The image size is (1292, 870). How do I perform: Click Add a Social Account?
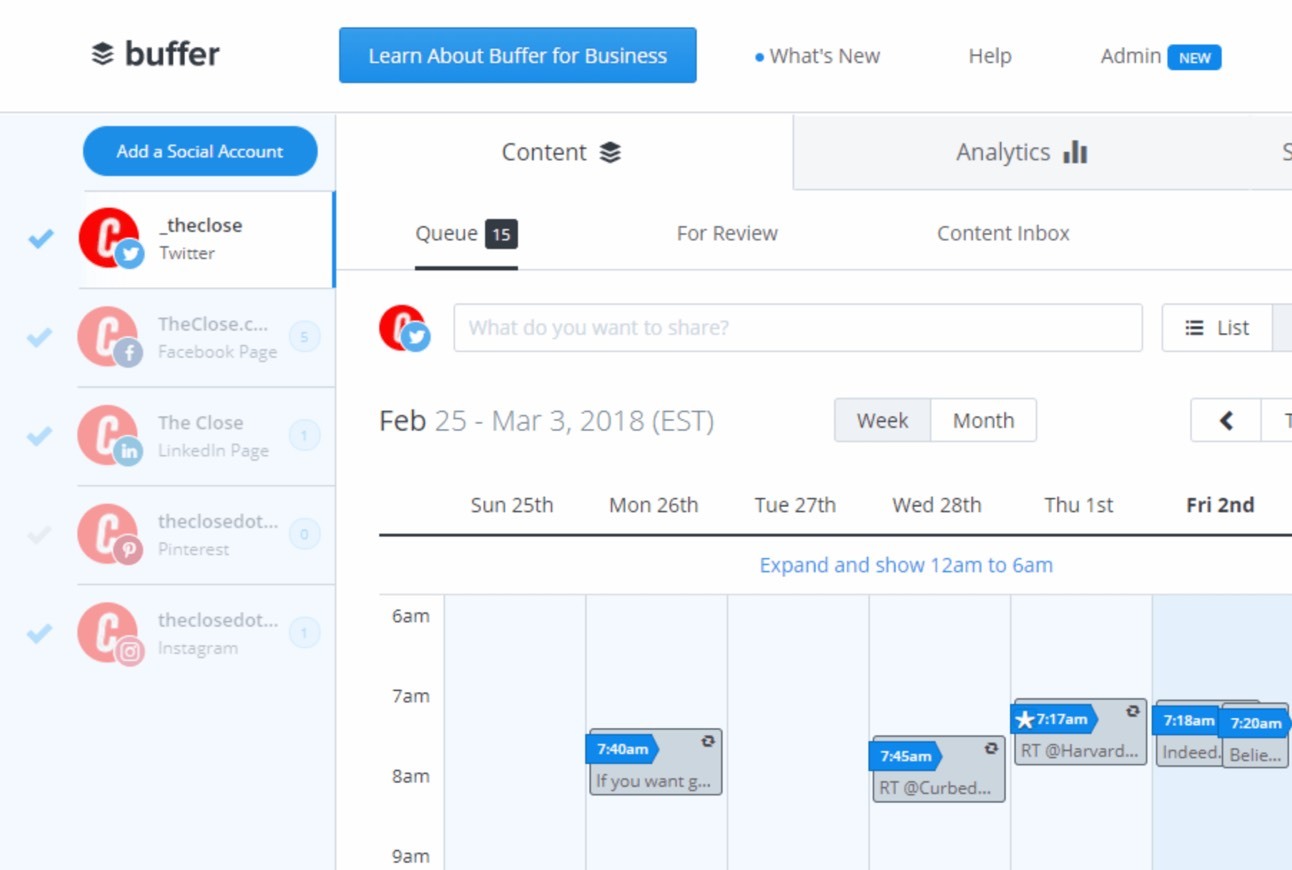click(x=200, y=151)
